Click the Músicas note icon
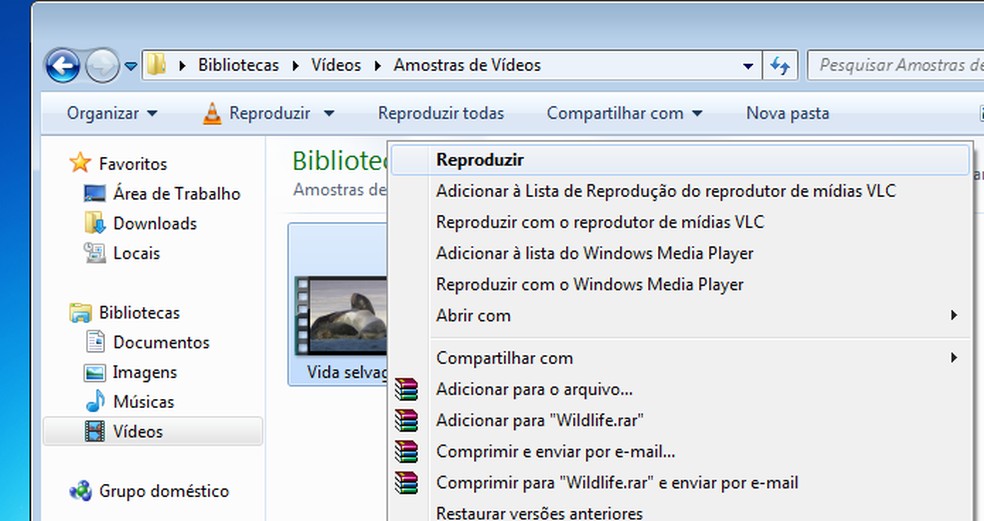Screen dimensions: 984x521 pos(95,401)
